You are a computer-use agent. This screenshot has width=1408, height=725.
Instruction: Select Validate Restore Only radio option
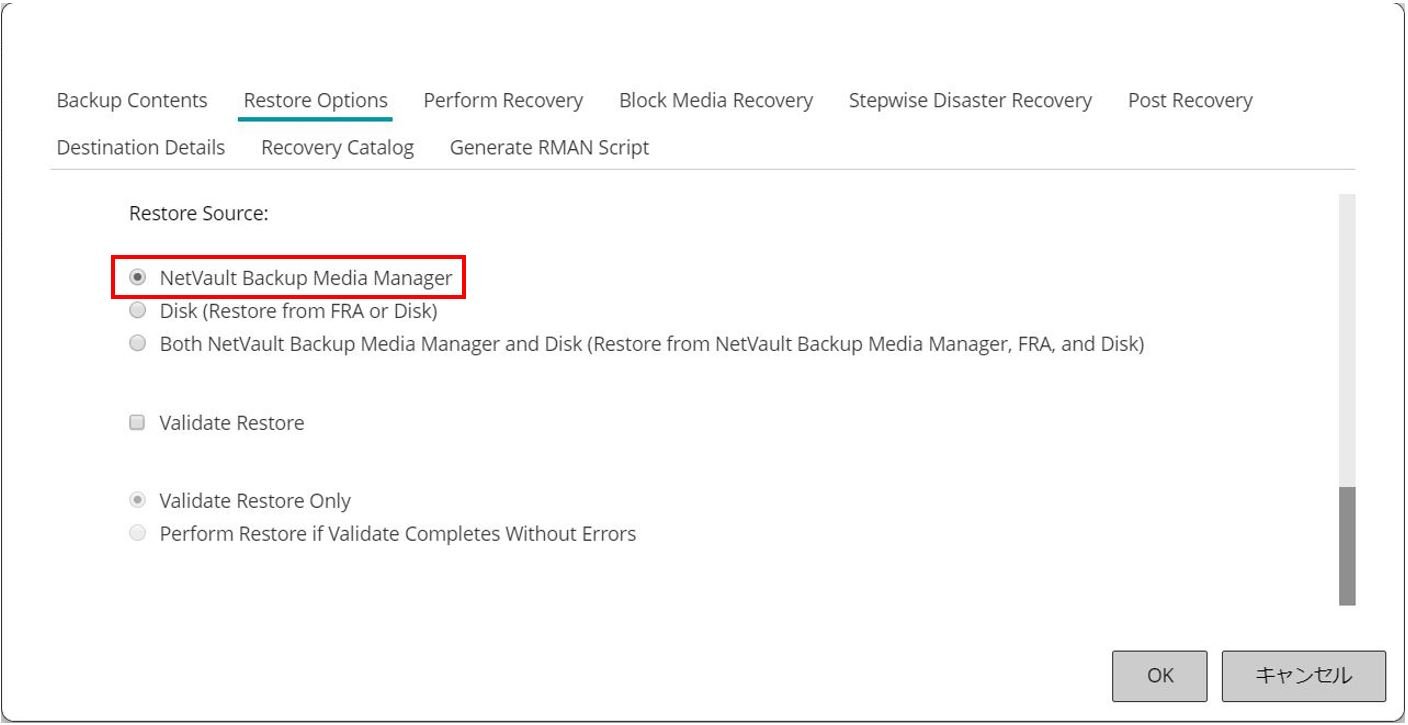(x=138, y=501)
